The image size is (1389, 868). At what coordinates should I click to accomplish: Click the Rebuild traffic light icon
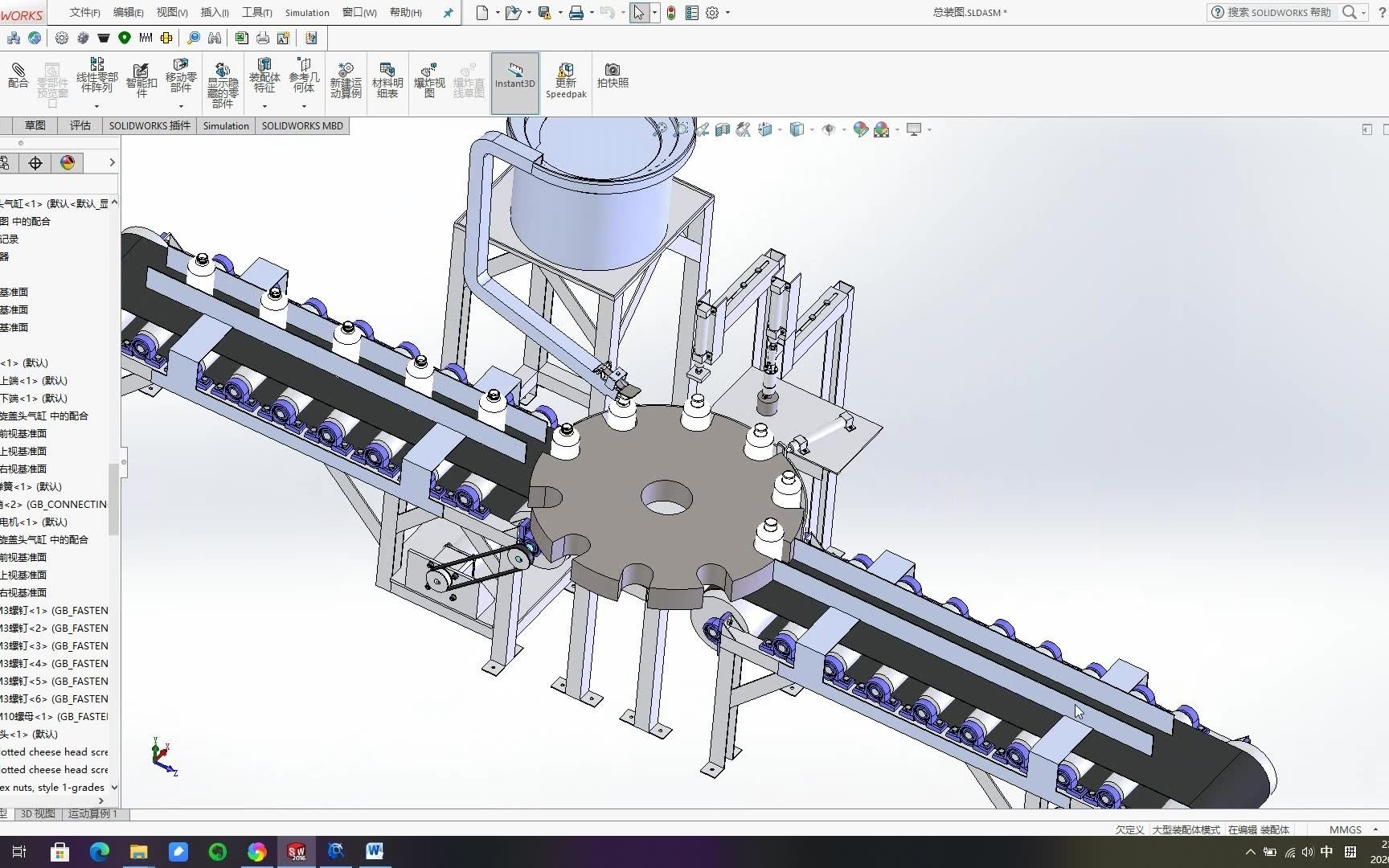671,13
